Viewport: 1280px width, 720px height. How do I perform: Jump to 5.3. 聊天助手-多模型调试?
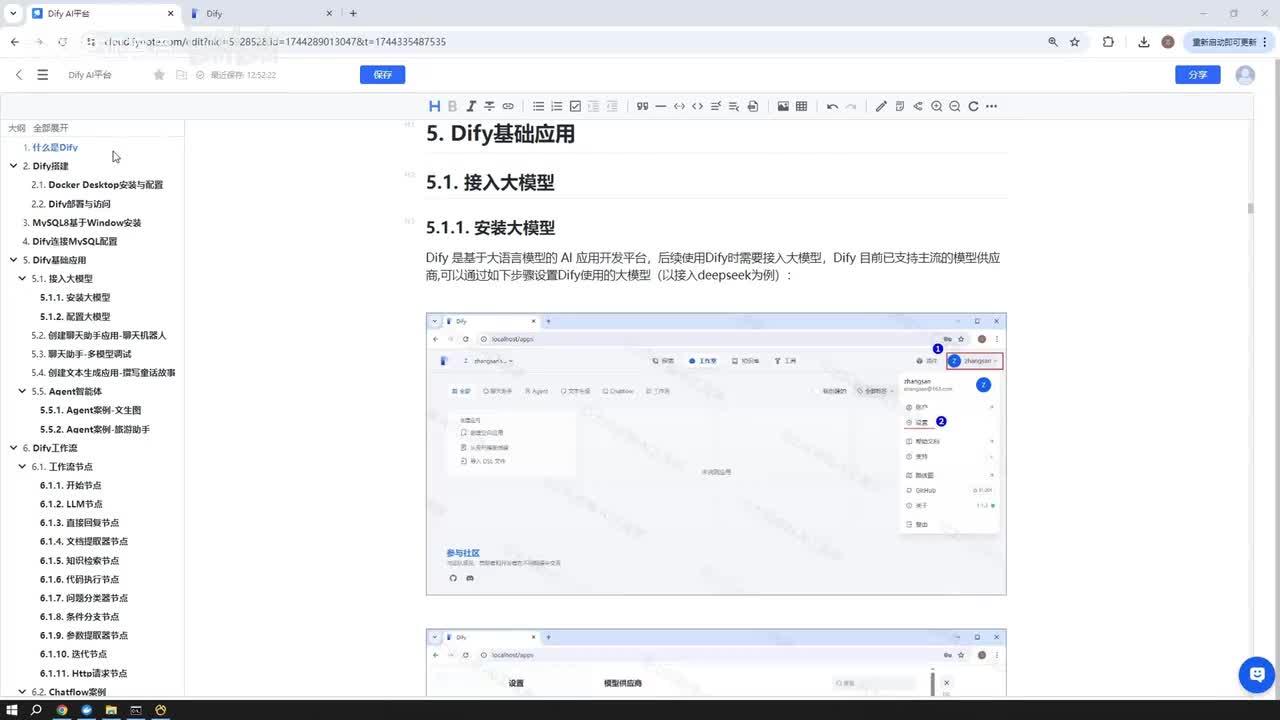point(81,354)
